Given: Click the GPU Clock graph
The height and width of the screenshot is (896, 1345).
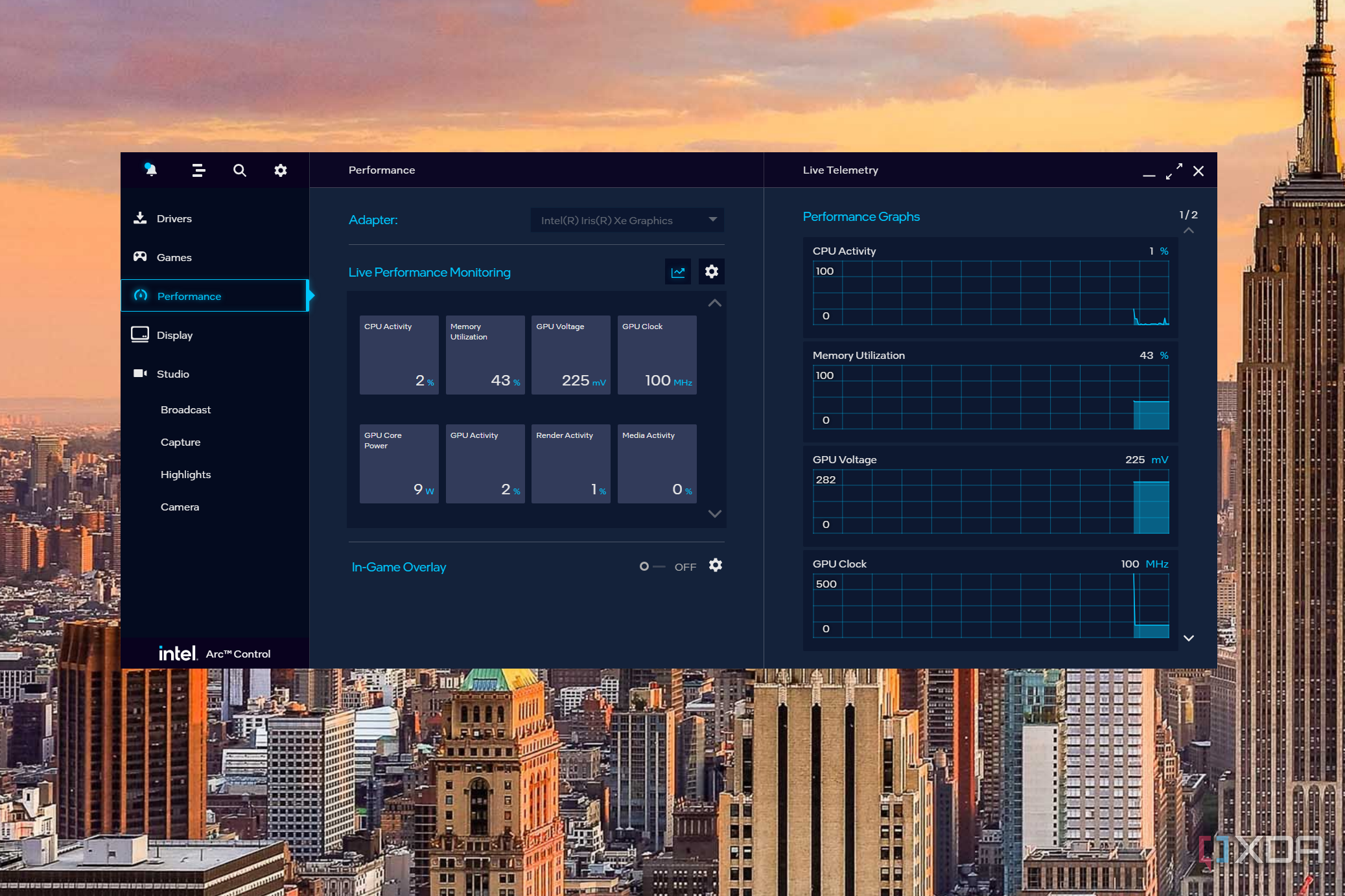Looking at the screenshot, I should pos(990,606).
